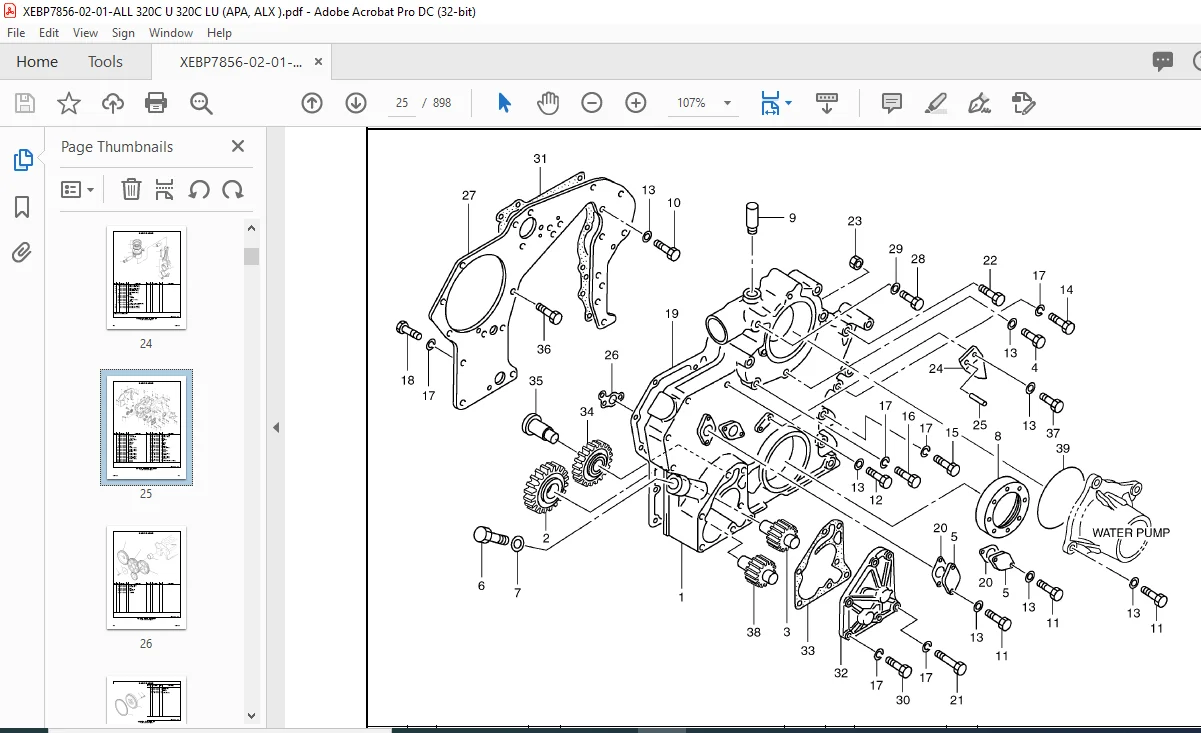The image size is (1201, 733).
Task: Print the document
Action: pos(156,103)
